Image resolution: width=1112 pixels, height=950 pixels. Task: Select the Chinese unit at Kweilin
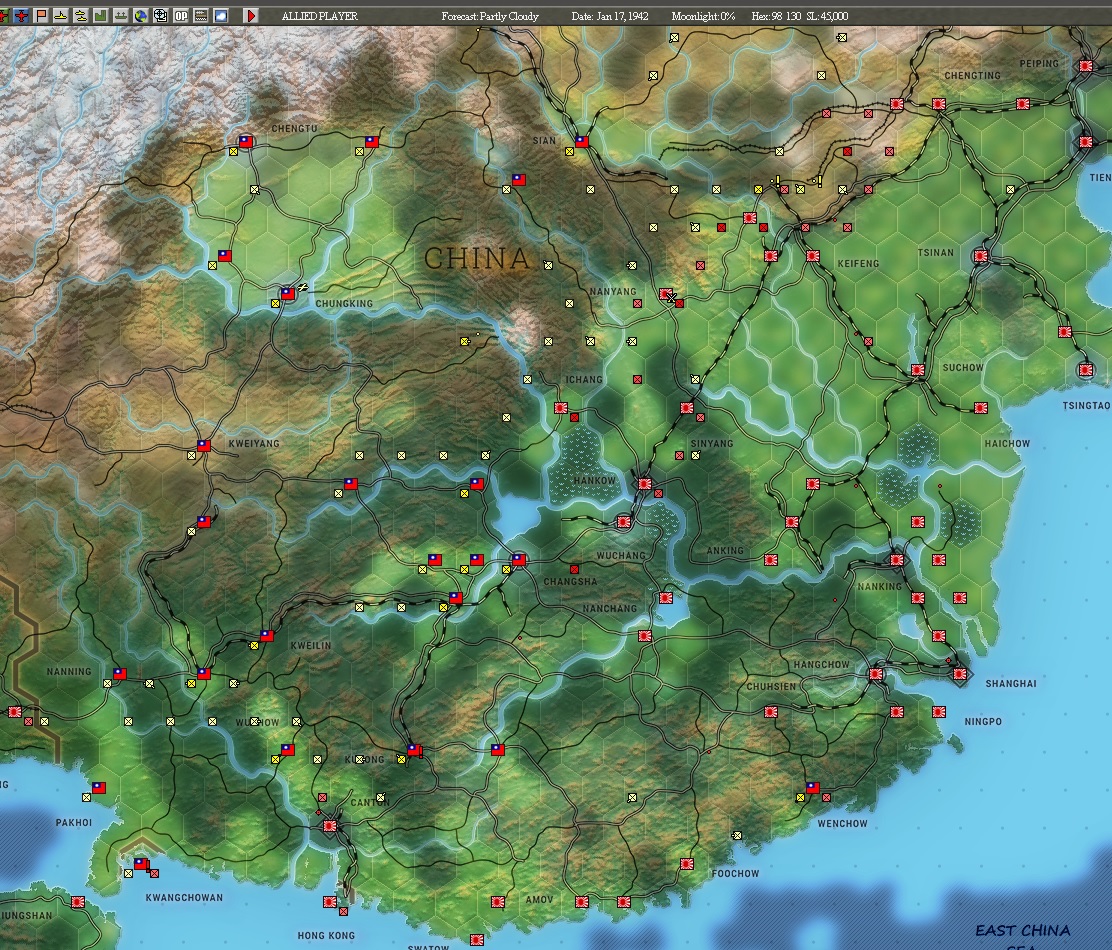tap(267, 635)
